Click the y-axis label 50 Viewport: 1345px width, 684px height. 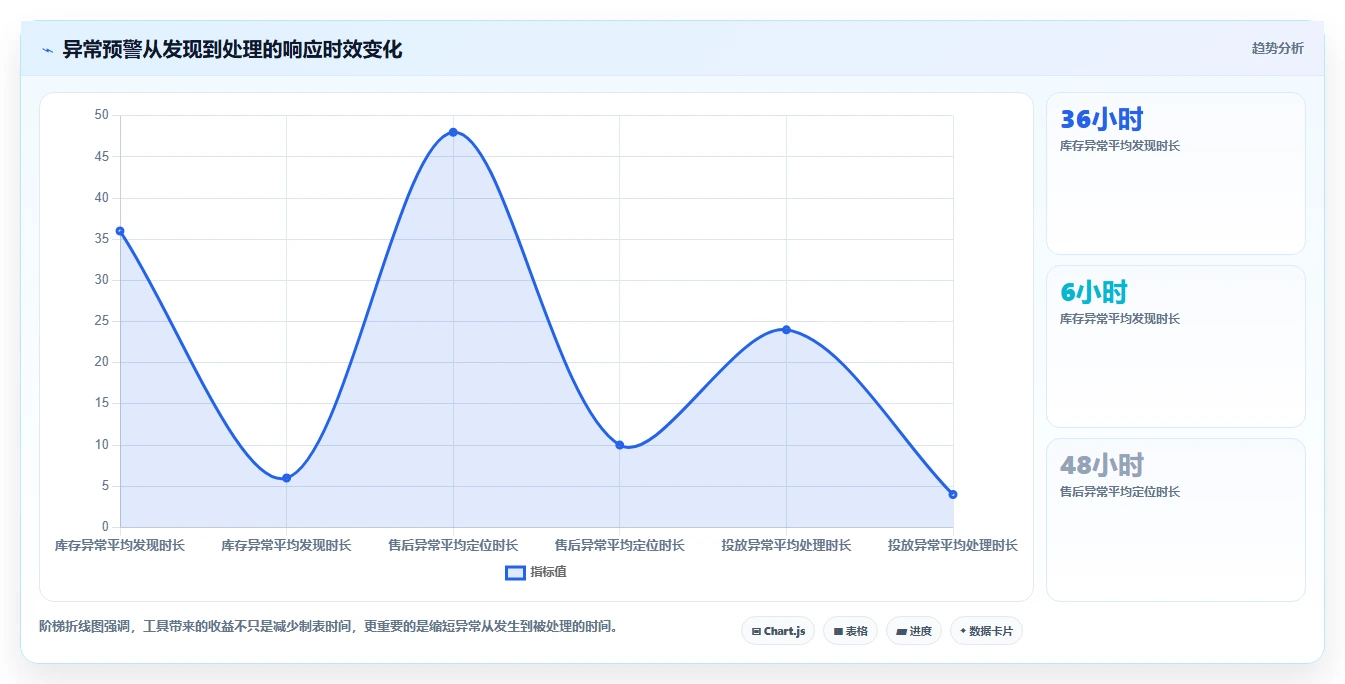point(101,115)
